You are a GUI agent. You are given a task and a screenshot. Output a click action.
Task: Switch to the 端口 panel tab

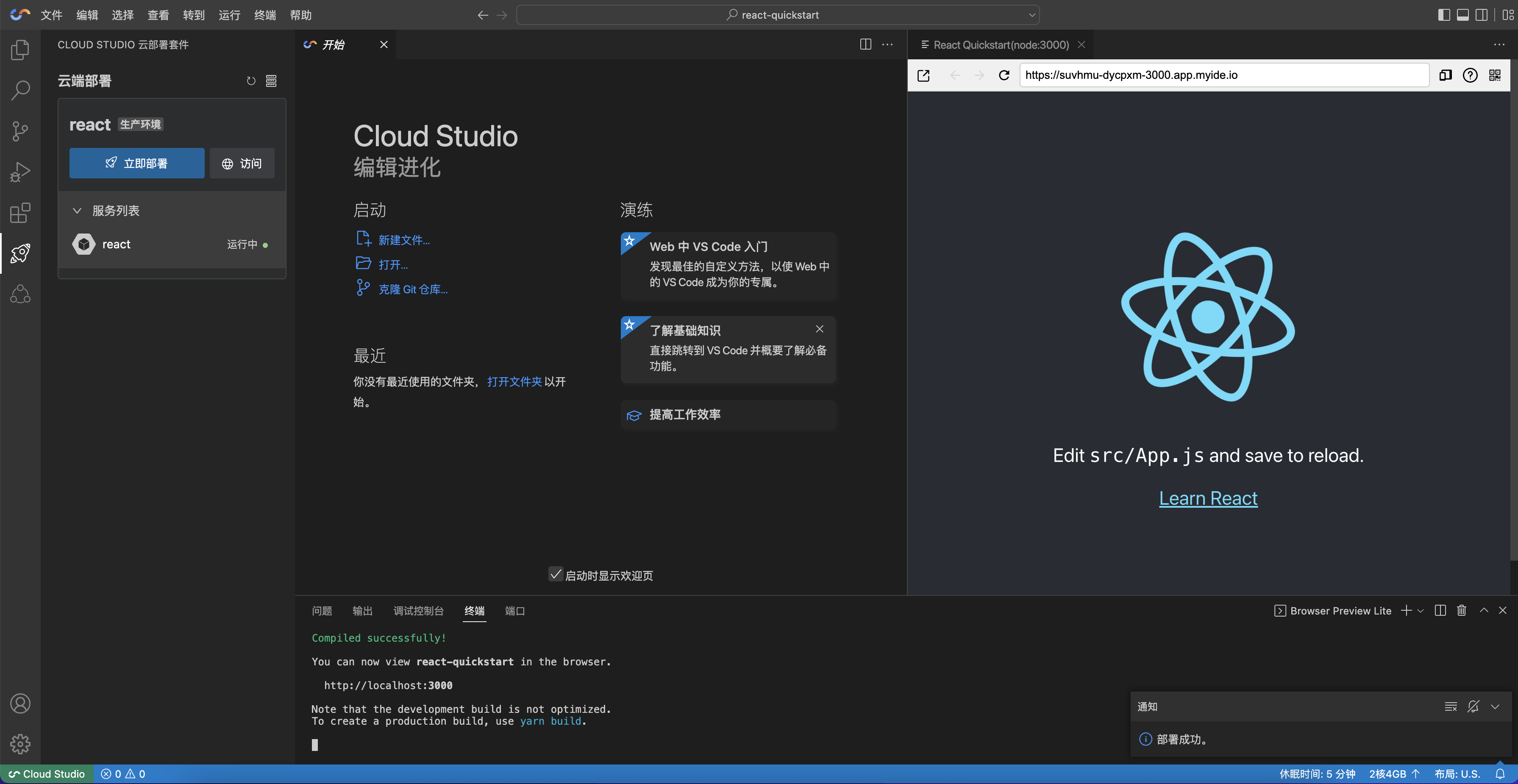coord(514,611)
